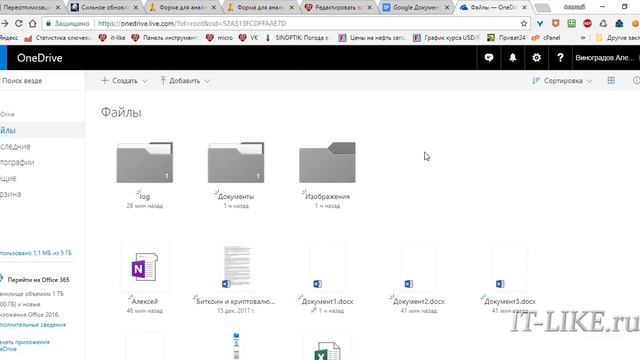Click Дополнительные сведения link
The width and height of the screenshot is (640, 360).
coord(33,325)
